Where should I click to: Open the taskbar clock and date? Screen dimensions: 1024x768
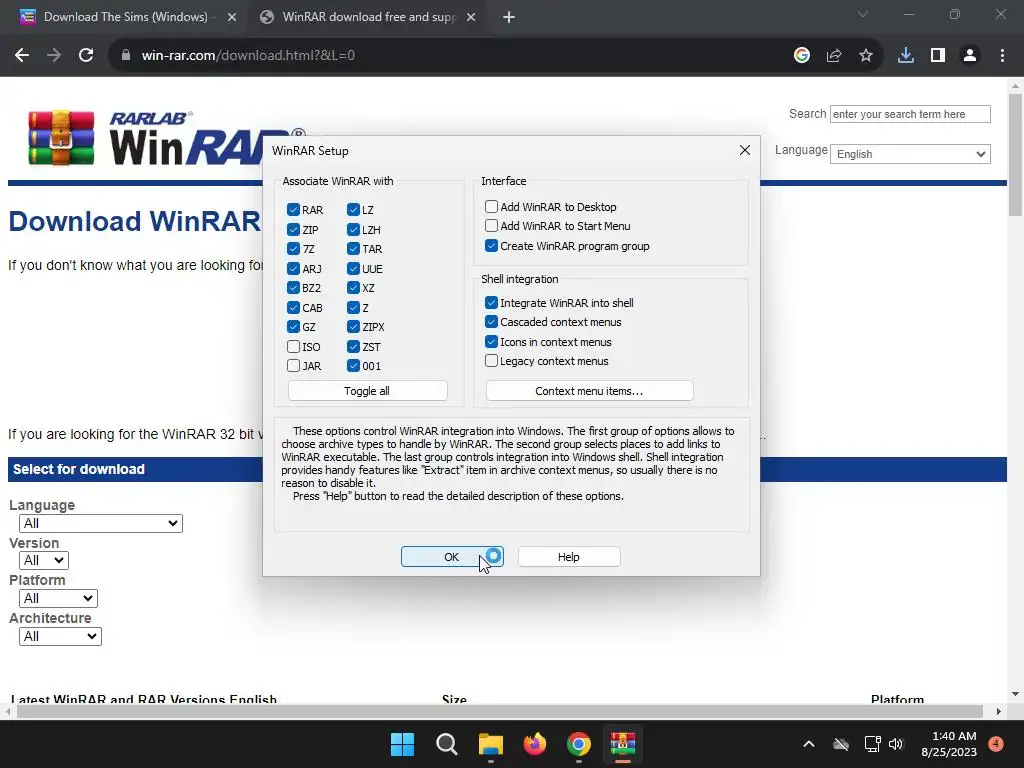coord(949,744)
